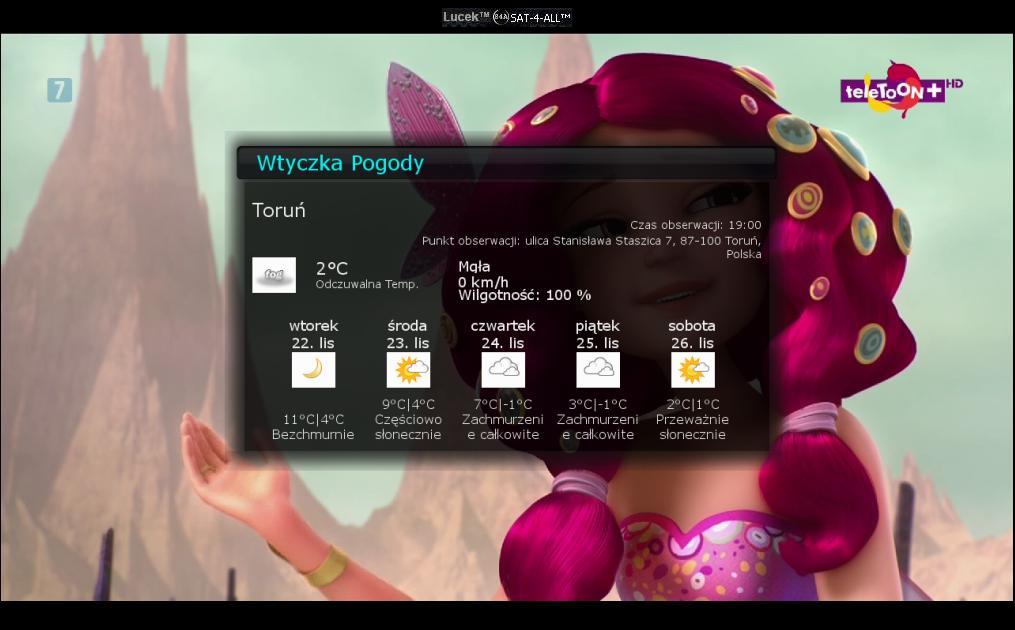Click the Mgła condition text

click(474, 267)
